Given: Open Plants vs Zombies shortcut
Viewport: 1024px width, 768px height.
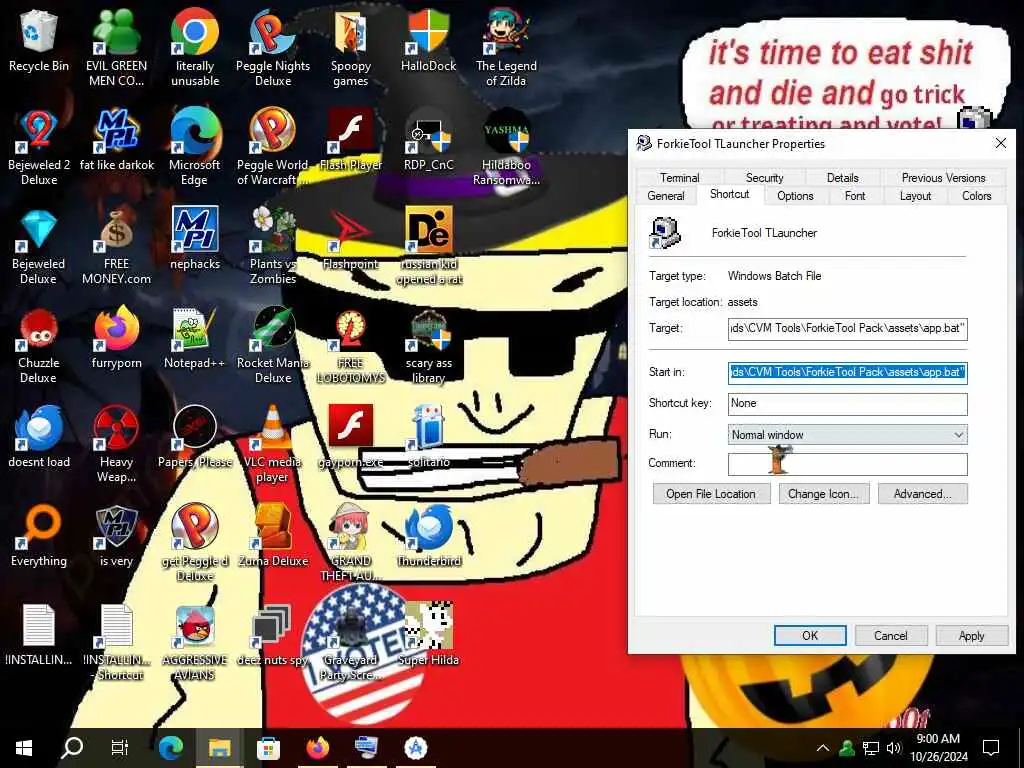Looking at the screenshot, I should [273, 246].
